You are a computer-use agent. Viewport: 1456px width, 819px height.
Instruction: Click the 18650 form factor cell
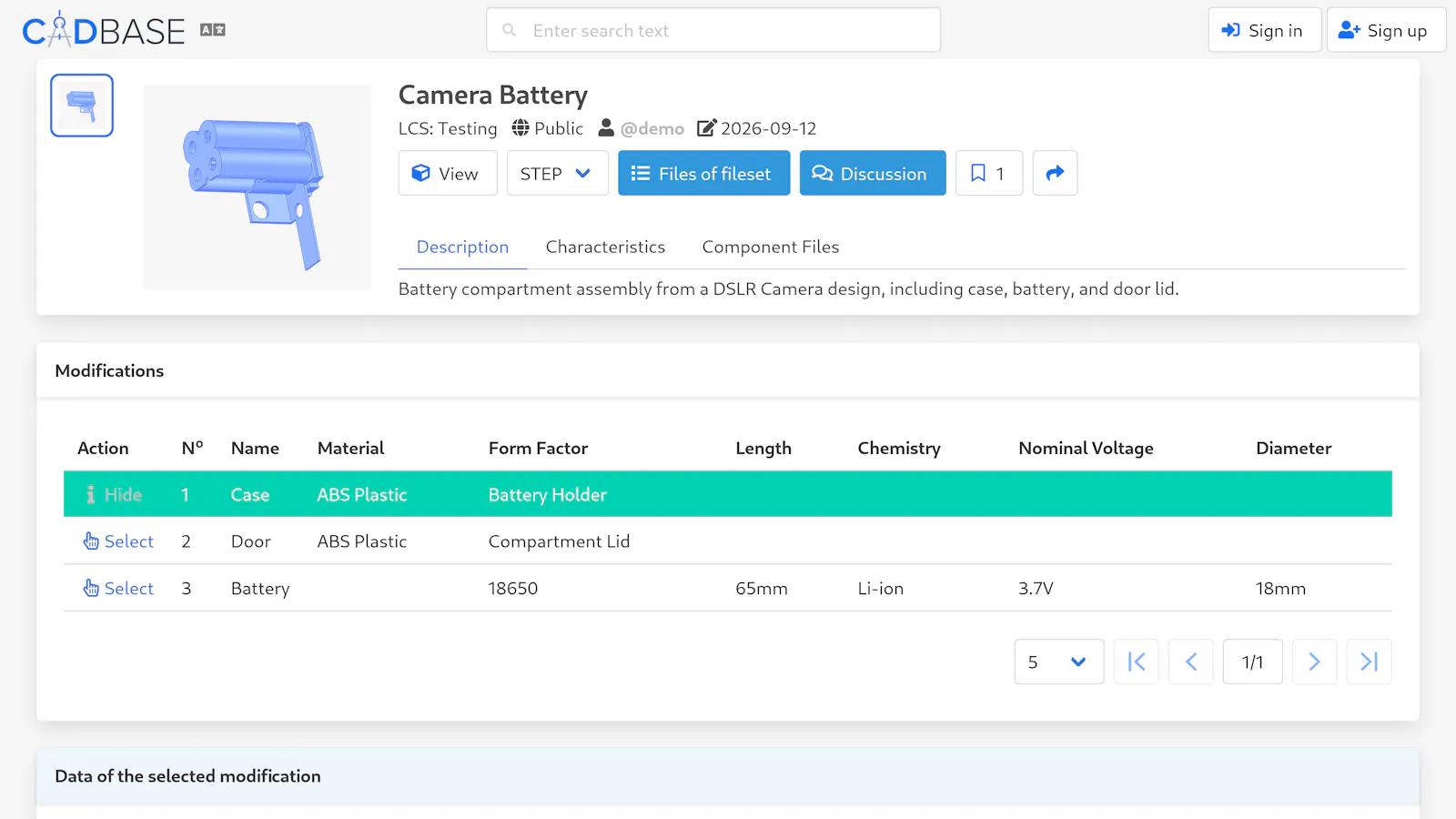pos(513,589)
